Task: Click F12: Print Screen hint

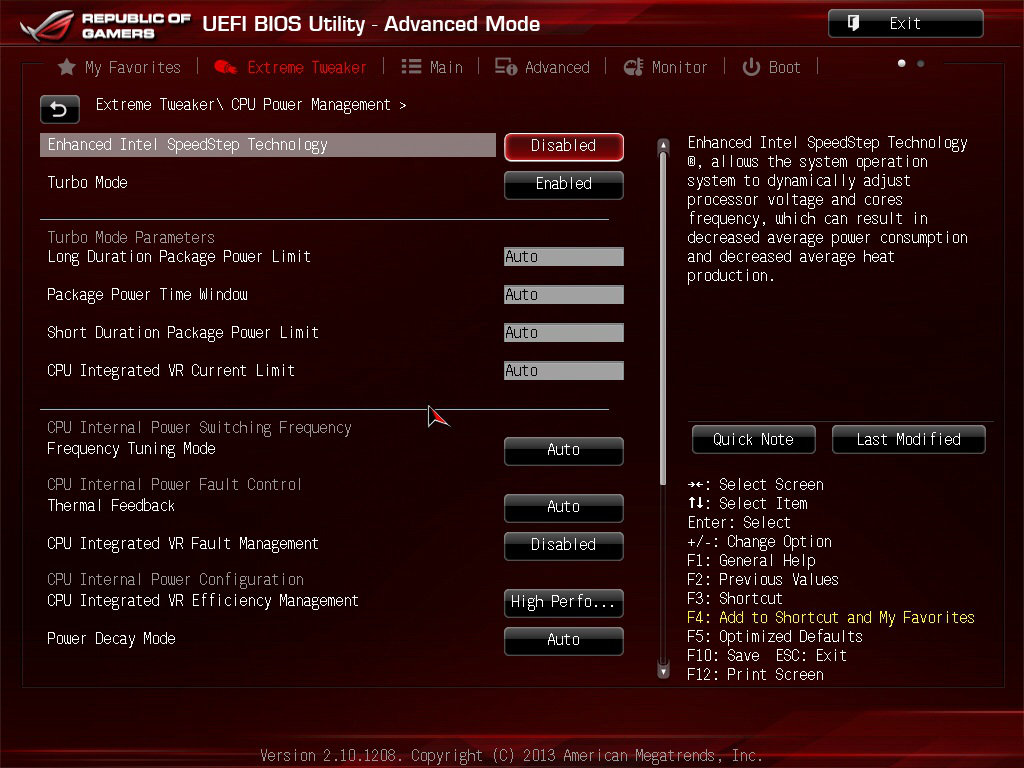Action: tap(756, 675)
